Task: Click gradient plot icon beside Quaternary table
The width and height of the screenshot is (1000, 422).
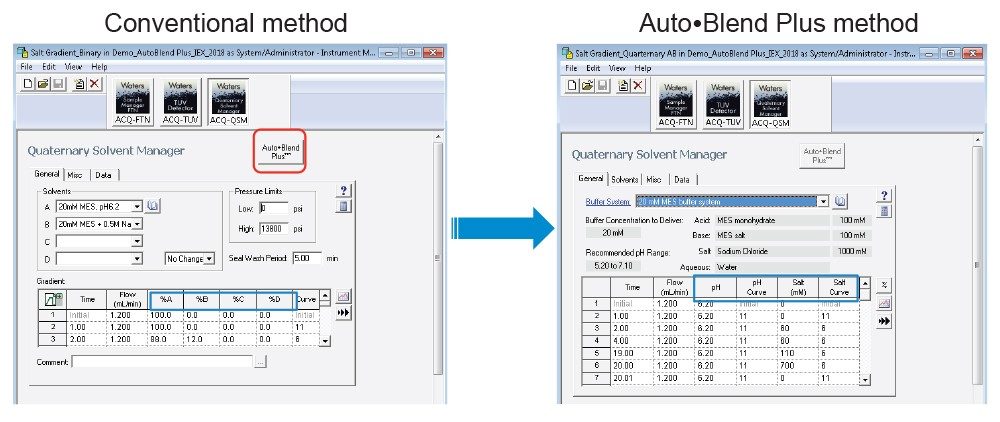Action: [x=884, y=303]
